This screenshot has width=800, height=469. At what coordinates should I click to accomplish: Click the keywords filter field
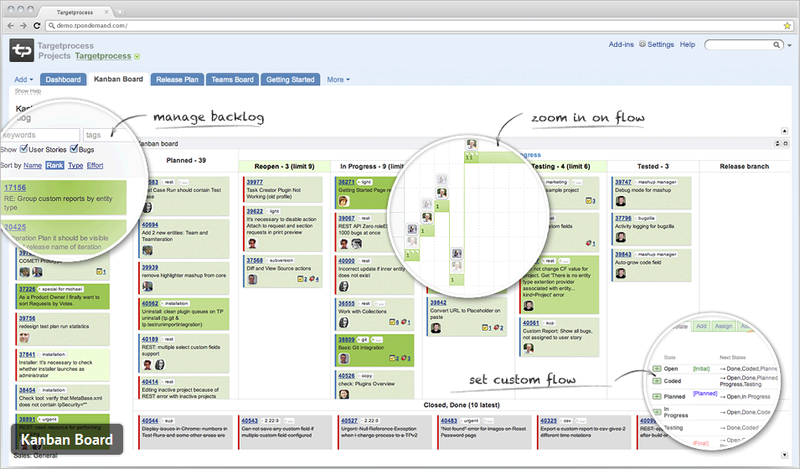(x=40, y=135)
